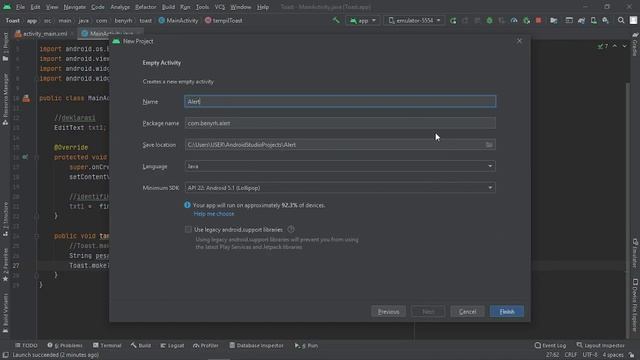
Task: Click the Help me choose link
Action: (x=214, y=214)
